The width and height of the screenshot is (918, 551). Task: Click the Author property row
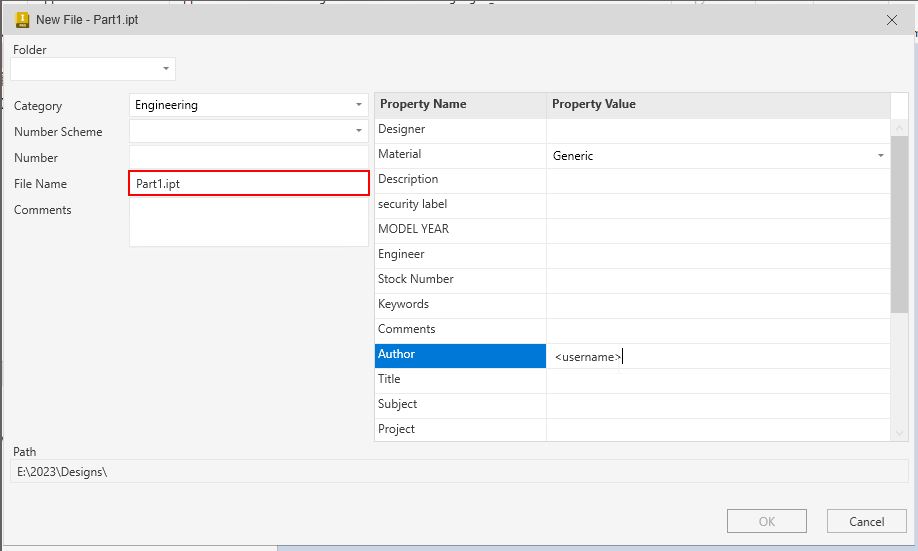click(x=460, y=355)
